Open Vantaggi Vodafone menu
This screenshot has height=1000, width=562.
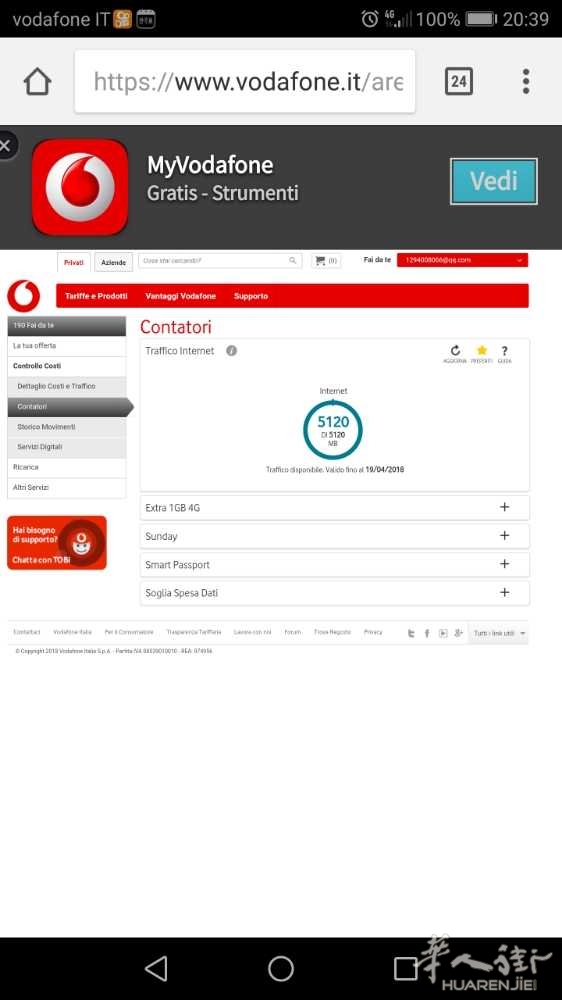[181, 296]
